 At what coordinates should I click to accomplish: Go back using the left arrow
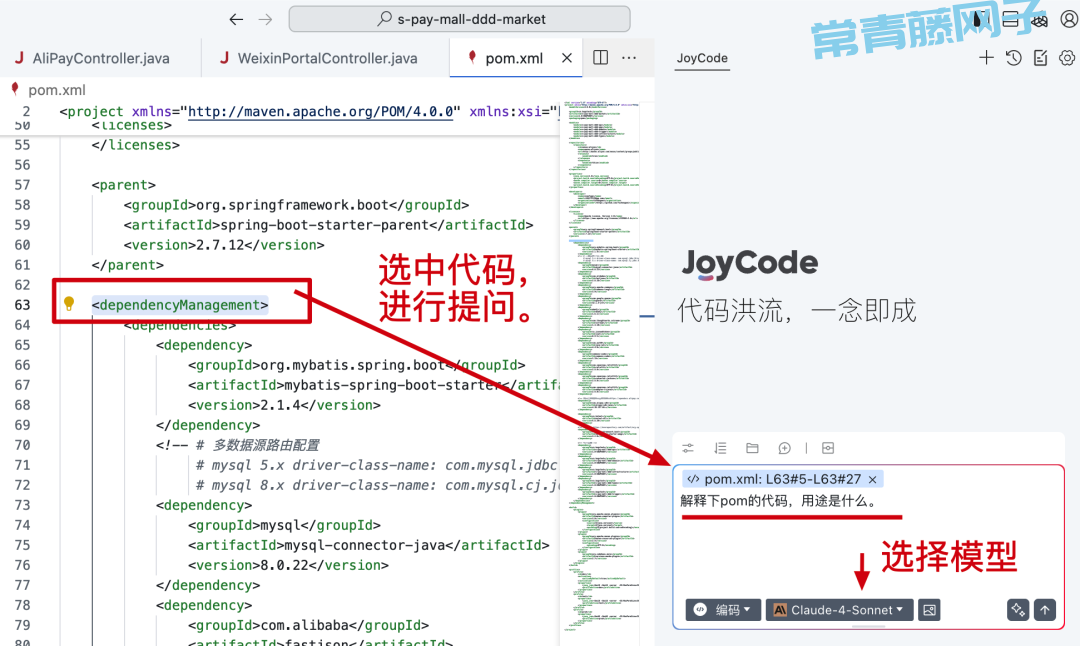point(236,19)
